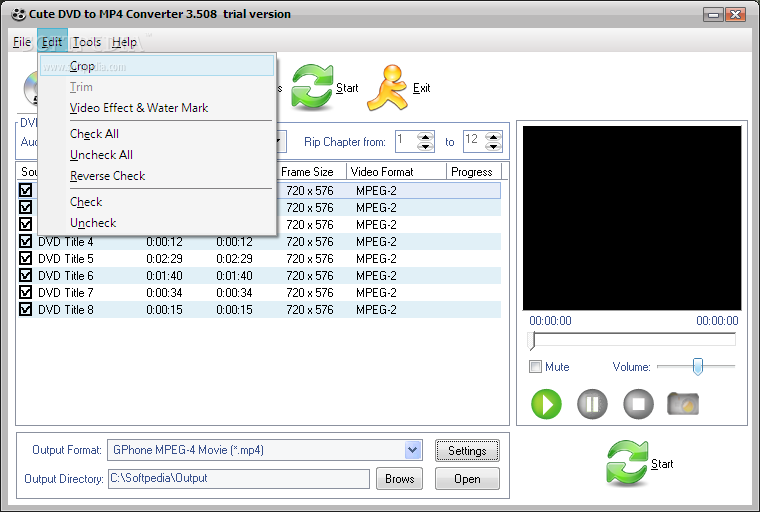This screenshot has width=760, height=512.
Task: Pause the preview playback
Action: point(592,403)
